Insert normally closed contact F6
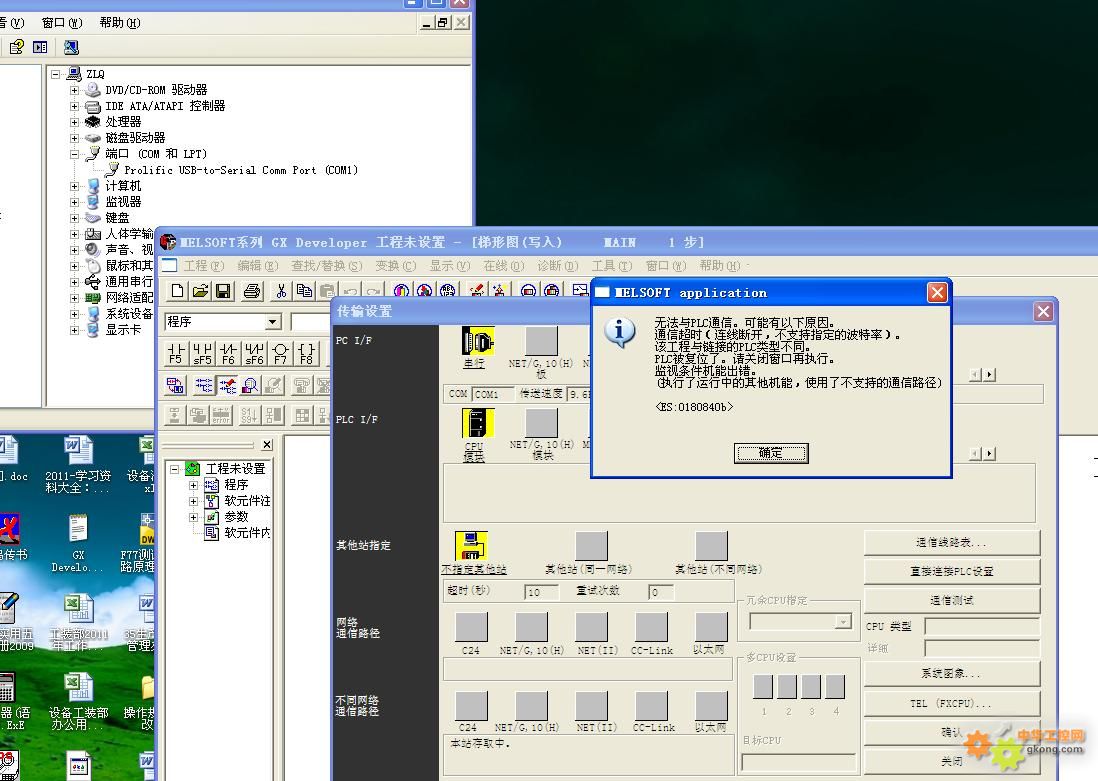Image resolution: width=1098 pixels, height=781 pixels. (228, 353)
